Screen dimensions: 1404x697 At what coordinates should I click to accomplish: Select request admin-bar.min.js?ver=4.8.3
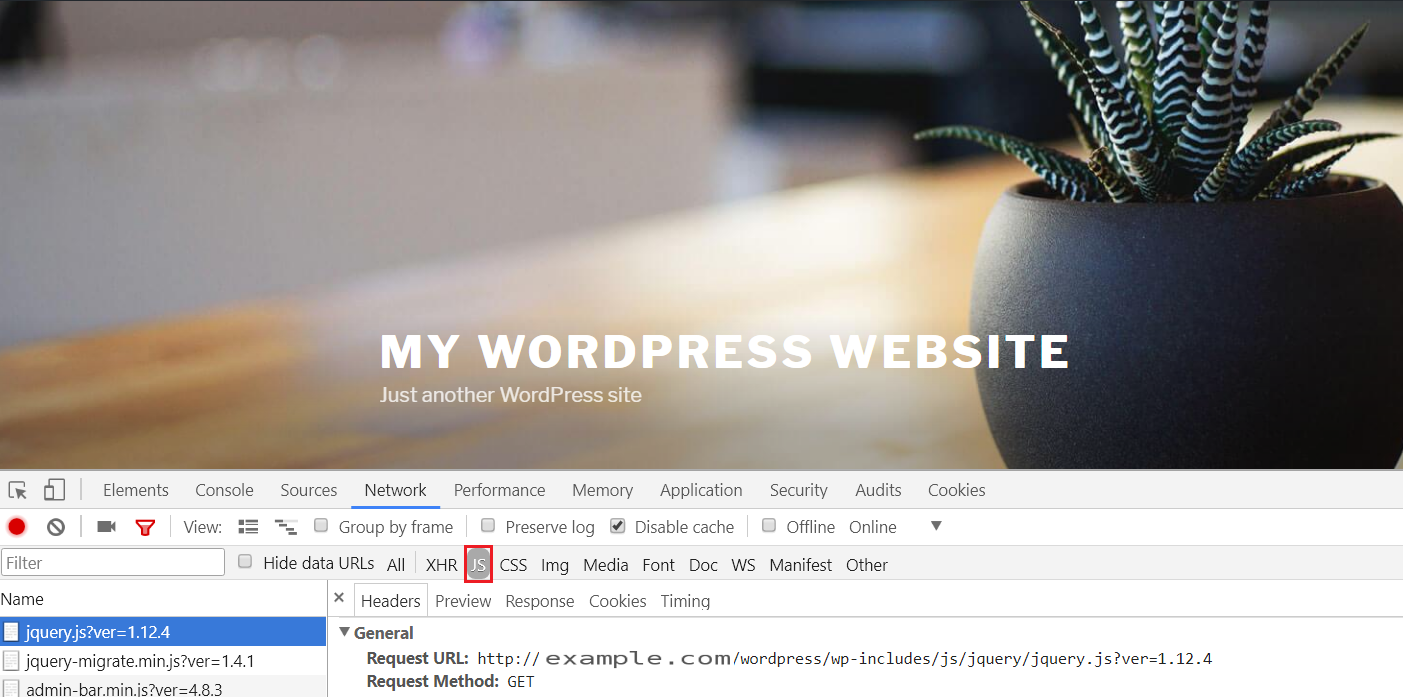coord(163,687)
